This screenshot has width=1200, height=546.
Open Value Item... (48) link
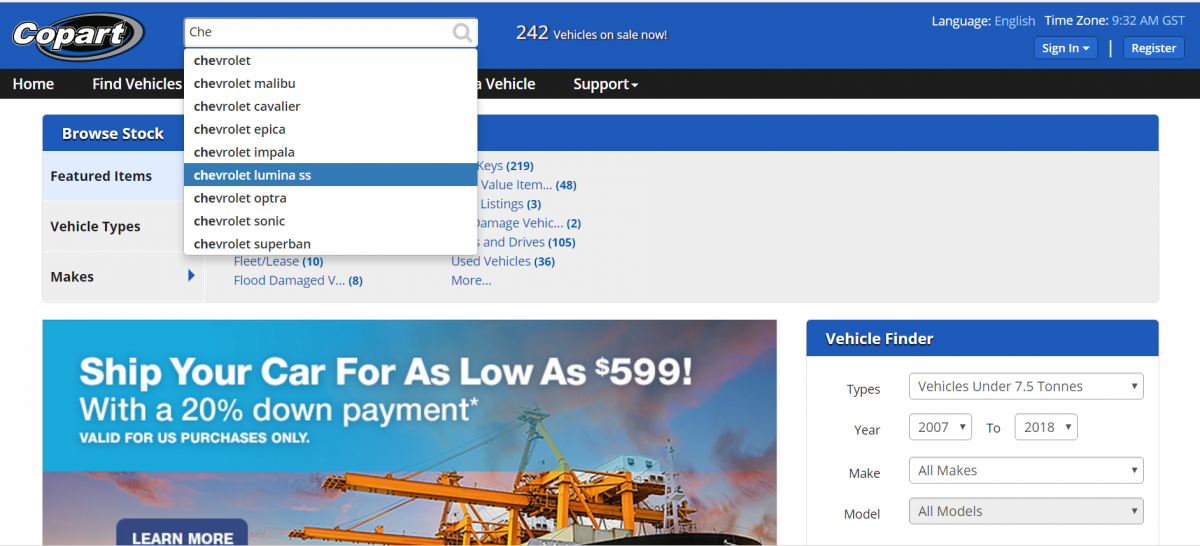(528, 185)
